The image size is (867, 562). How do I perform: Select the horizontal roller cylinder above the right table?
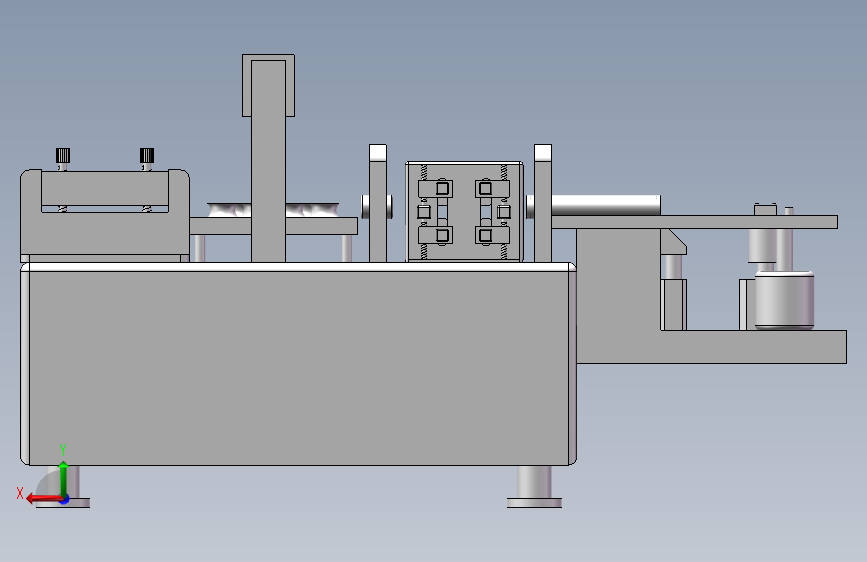pos(605,205)
